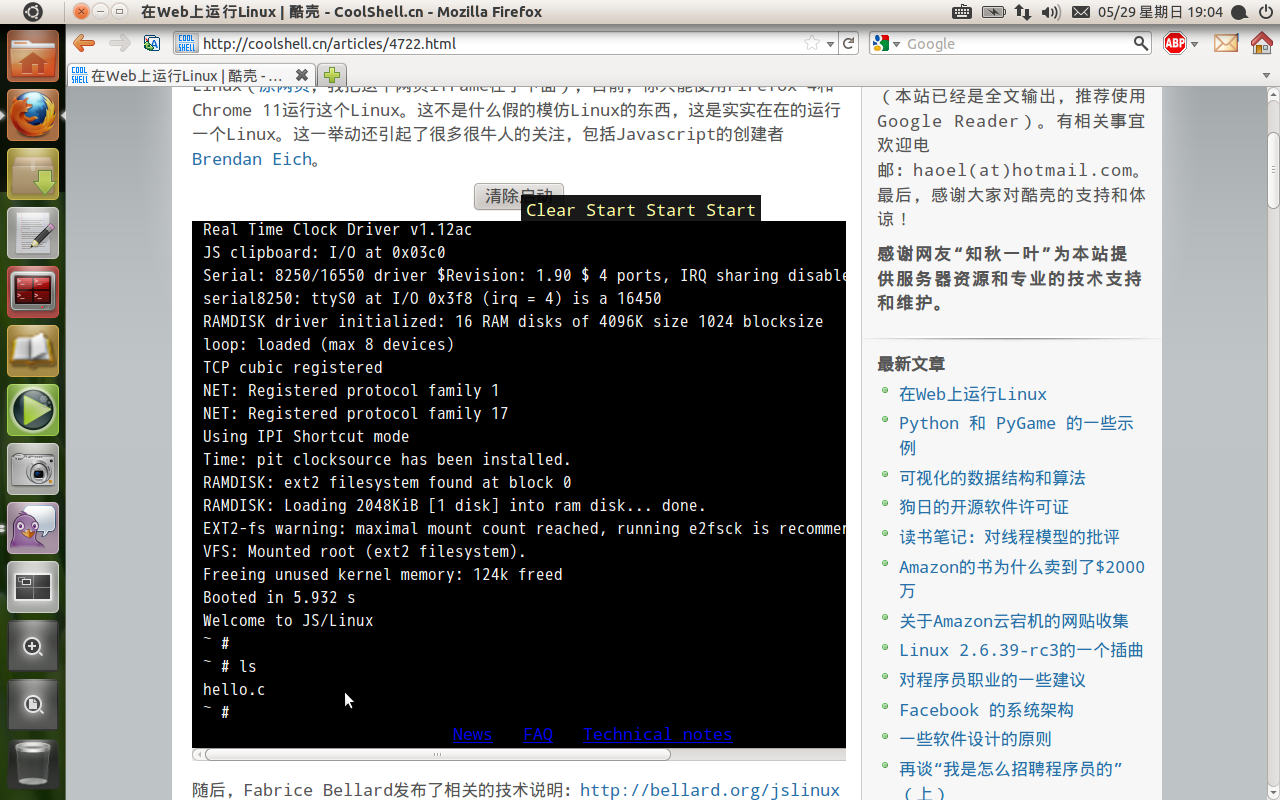The height and width of the screenshot is (800, 1280).
Task: Bookmark this page with the star
Action: pos(812,43)
